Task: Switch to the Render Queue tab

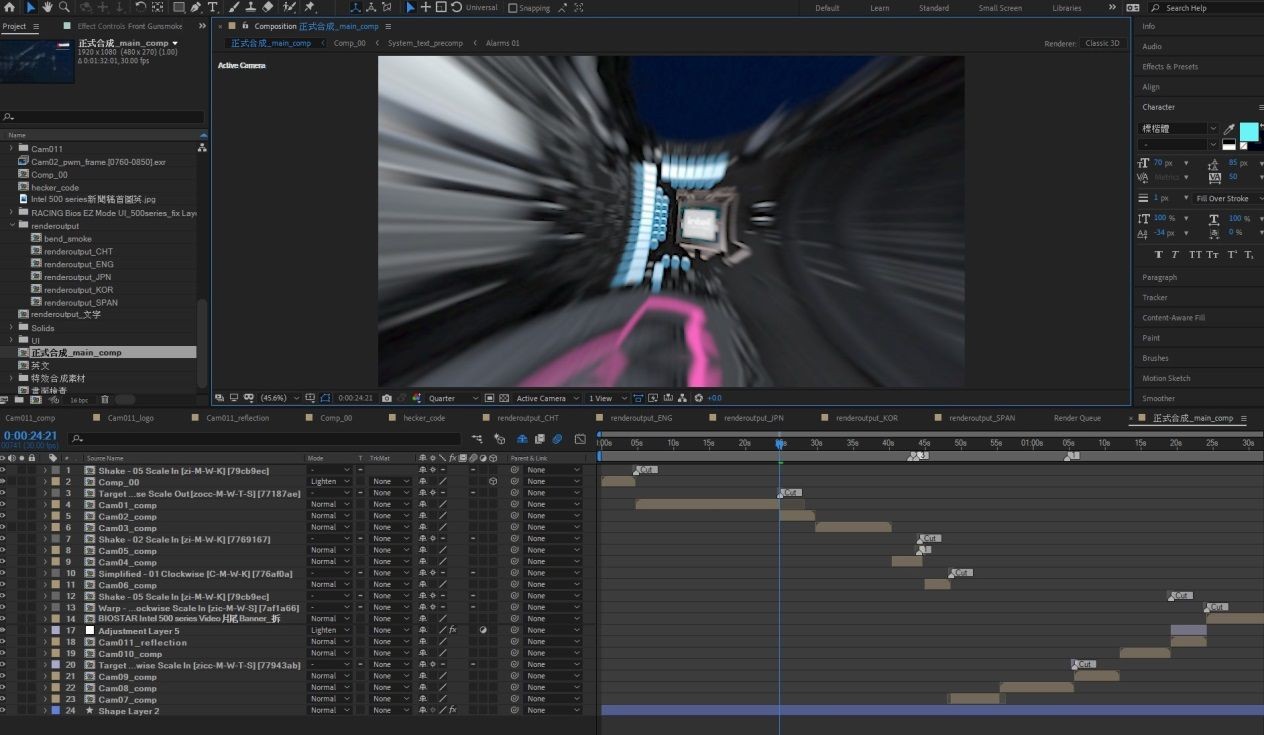Action: [x=1077, y=418]
